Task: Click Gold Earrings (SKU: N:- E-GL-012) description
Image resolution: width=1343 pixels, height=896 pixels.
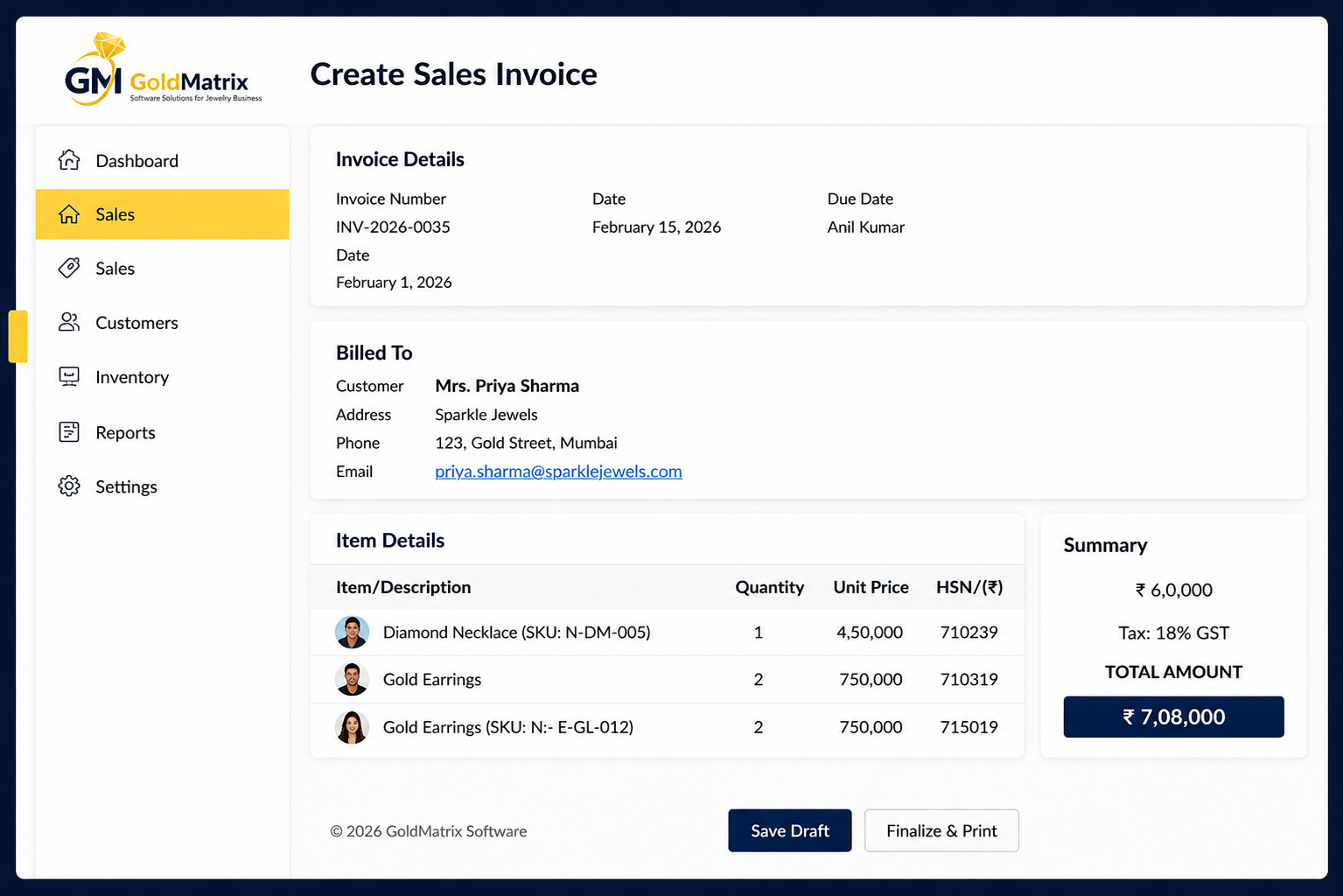Action: click(508, 727)
